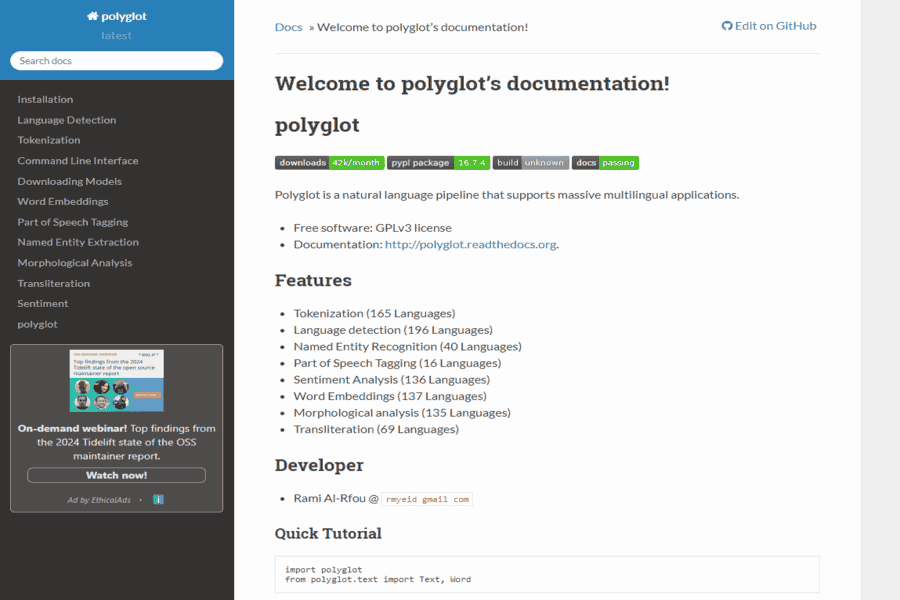Click 'Morphological analysis (135 Languages)' text
The height and width of the screenshot is (600, 900).
[402, 413]
